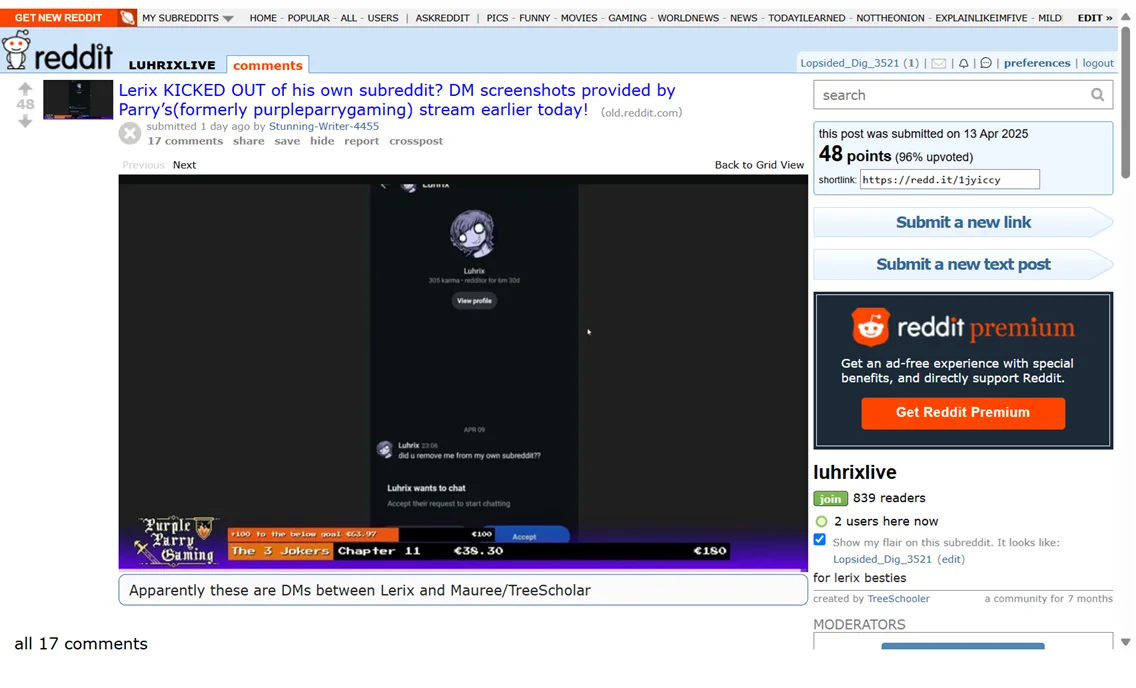
Task: Click the luhrixlive sidebar title
Action: pos(855,472)
